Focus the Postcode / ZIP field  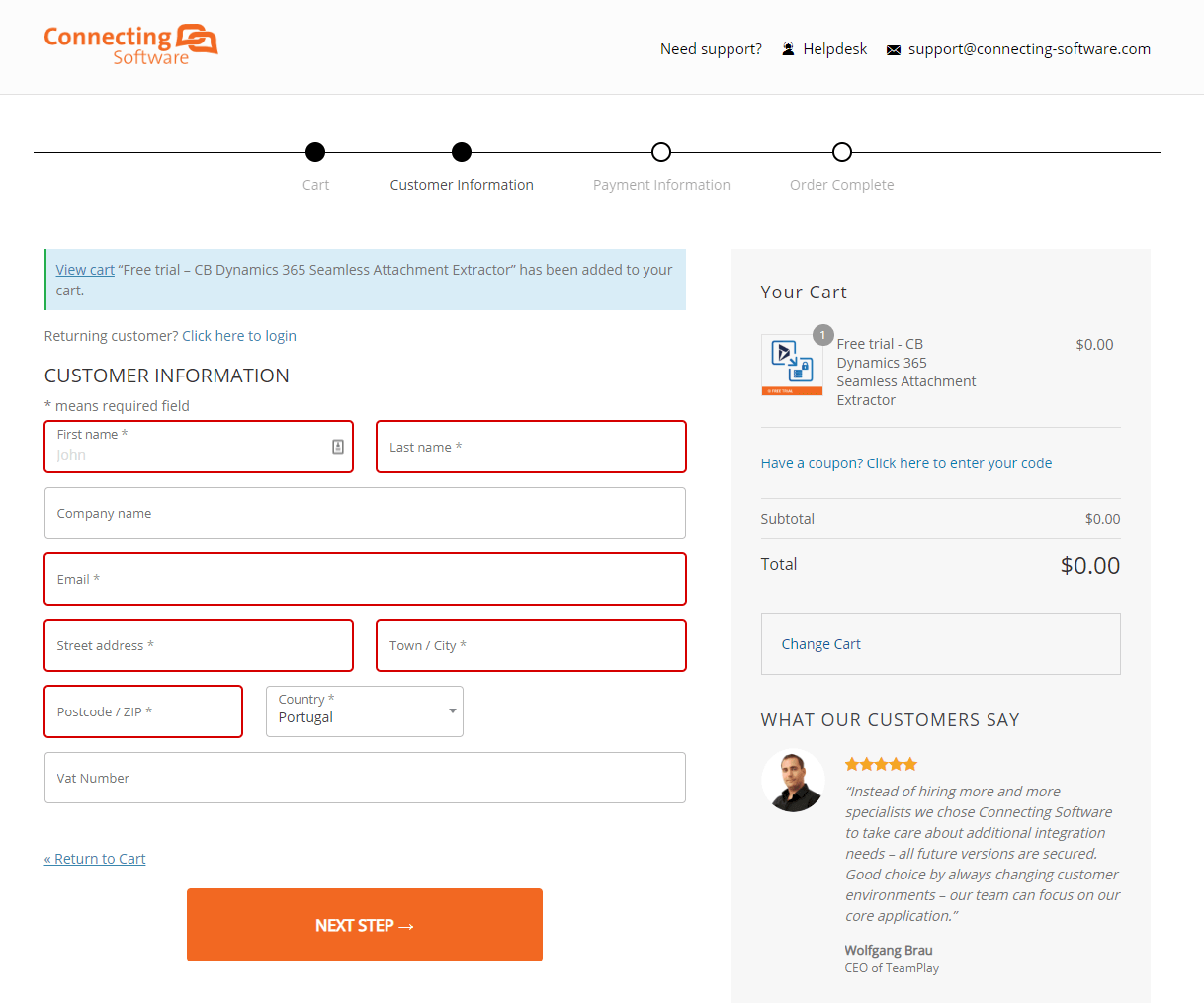(143, 711)
